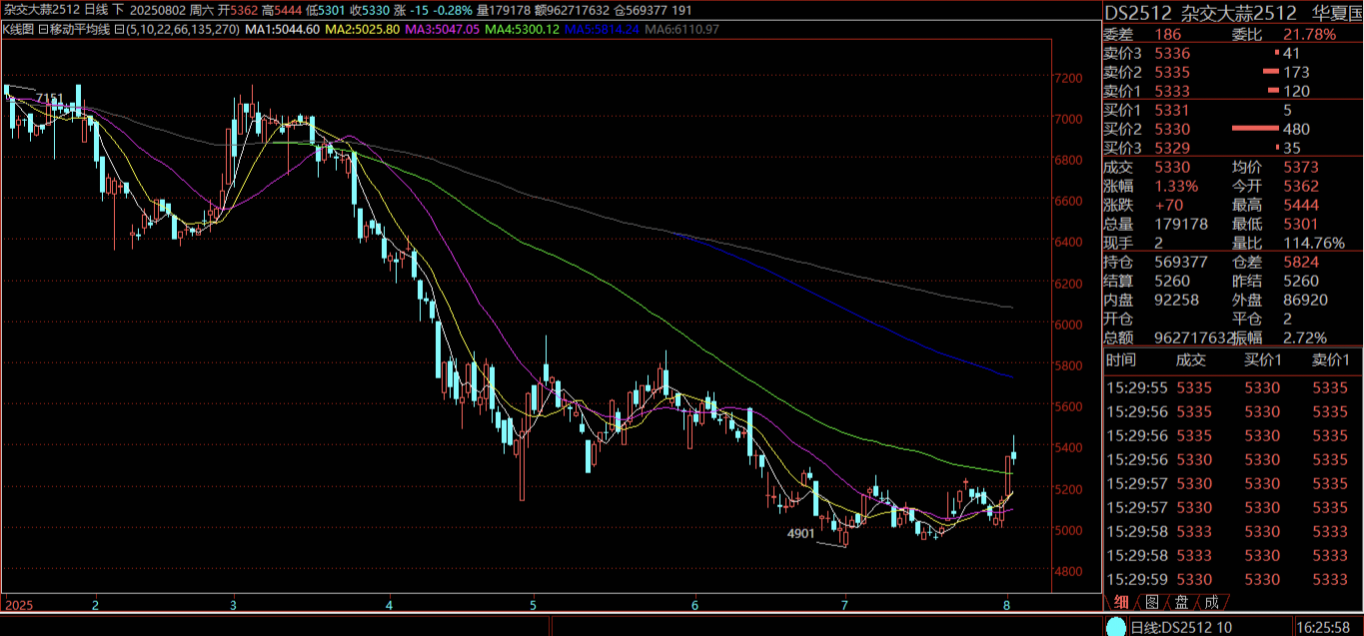
Task: Select the yellow MA2:5025.80 label
Action: (x=363, y=30)
